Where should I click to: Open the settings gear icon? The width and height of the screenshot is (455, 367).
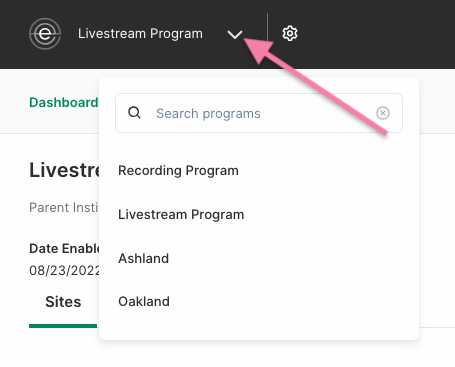(290, 34)
